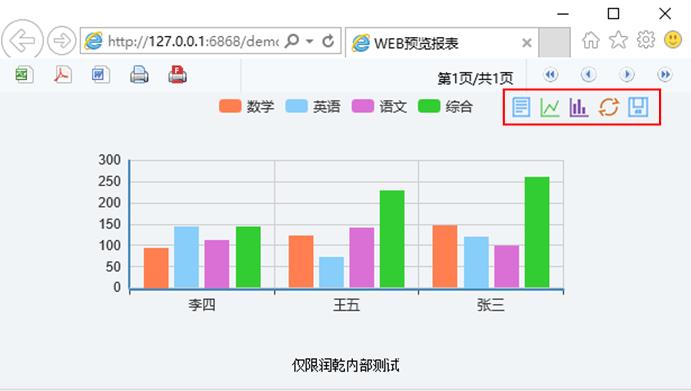Switch chart to line graph icon
Image resolution: width=691 pixels, height=391 pixels.
[x=550, y=107]
